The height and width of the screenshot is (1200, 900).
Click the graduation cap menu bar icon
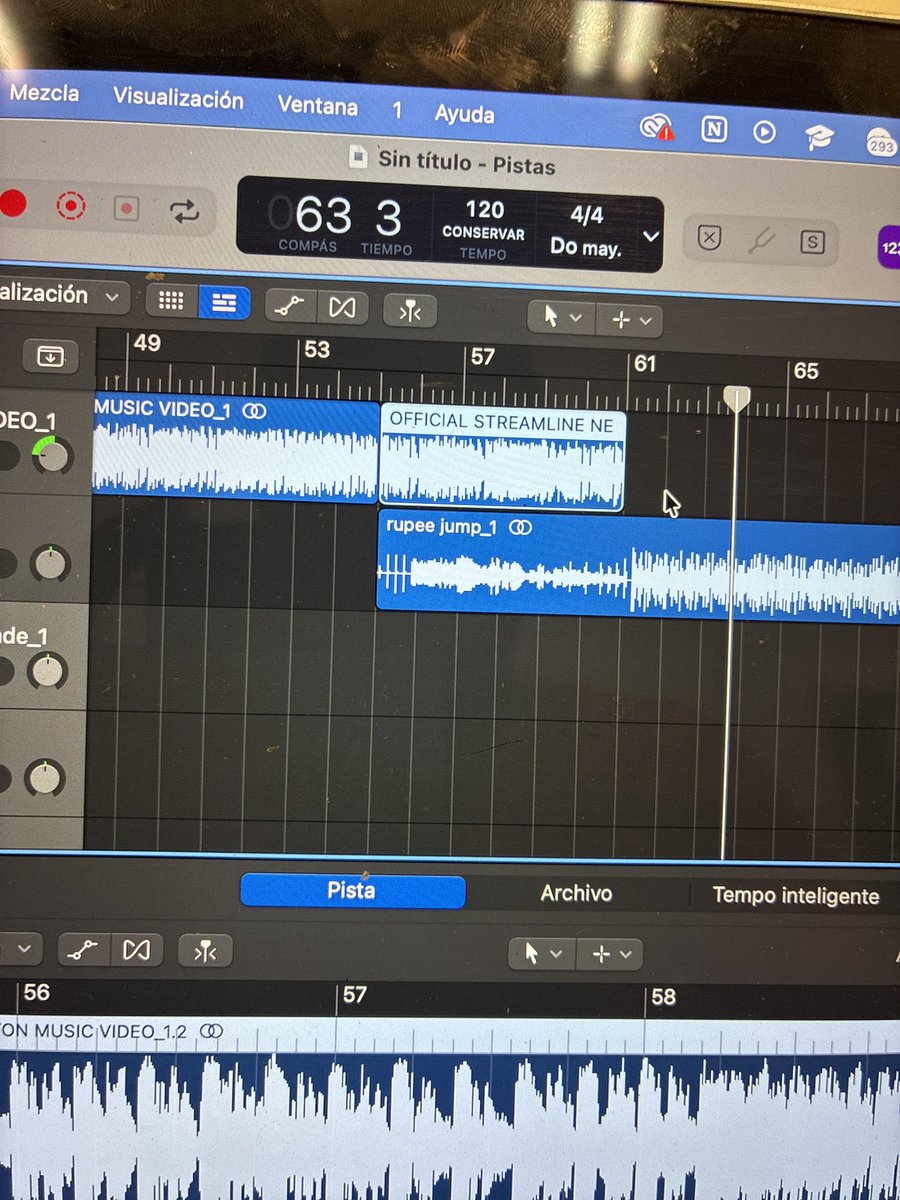pos(819,135)
